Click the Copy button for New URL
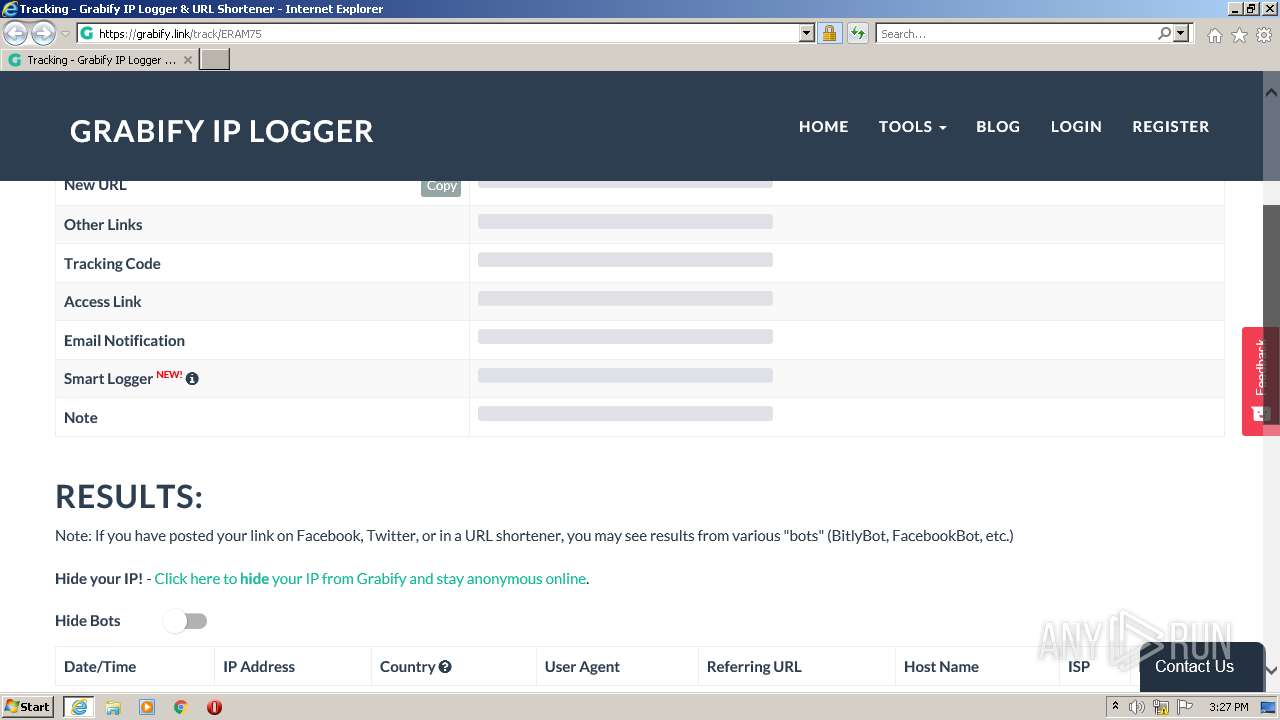Screen dimensions: 1280x720 [x=441, y=187]
